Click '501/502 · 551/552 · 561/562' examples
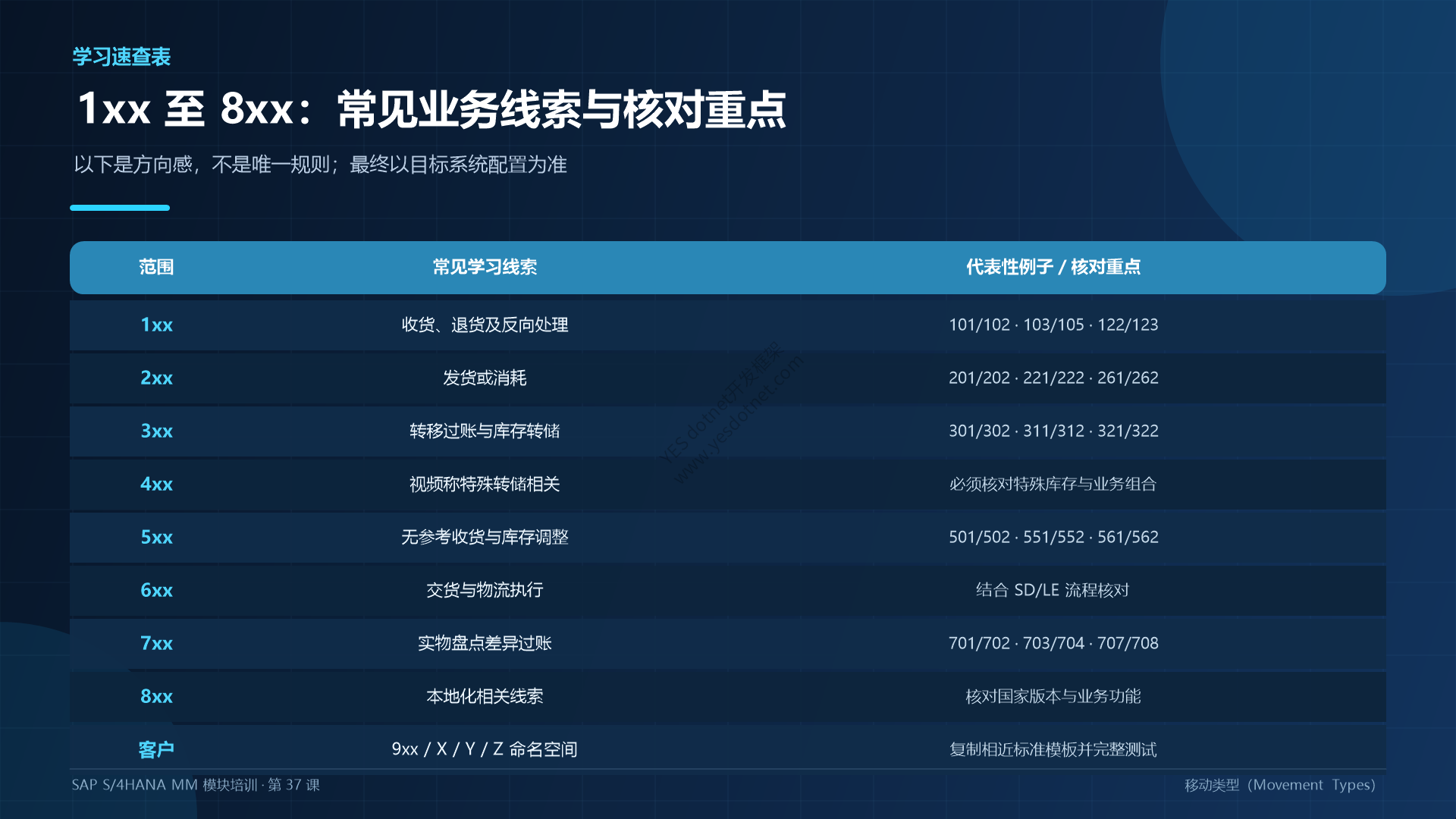This screenshot has width=1456, height=819. point(1053,537)
